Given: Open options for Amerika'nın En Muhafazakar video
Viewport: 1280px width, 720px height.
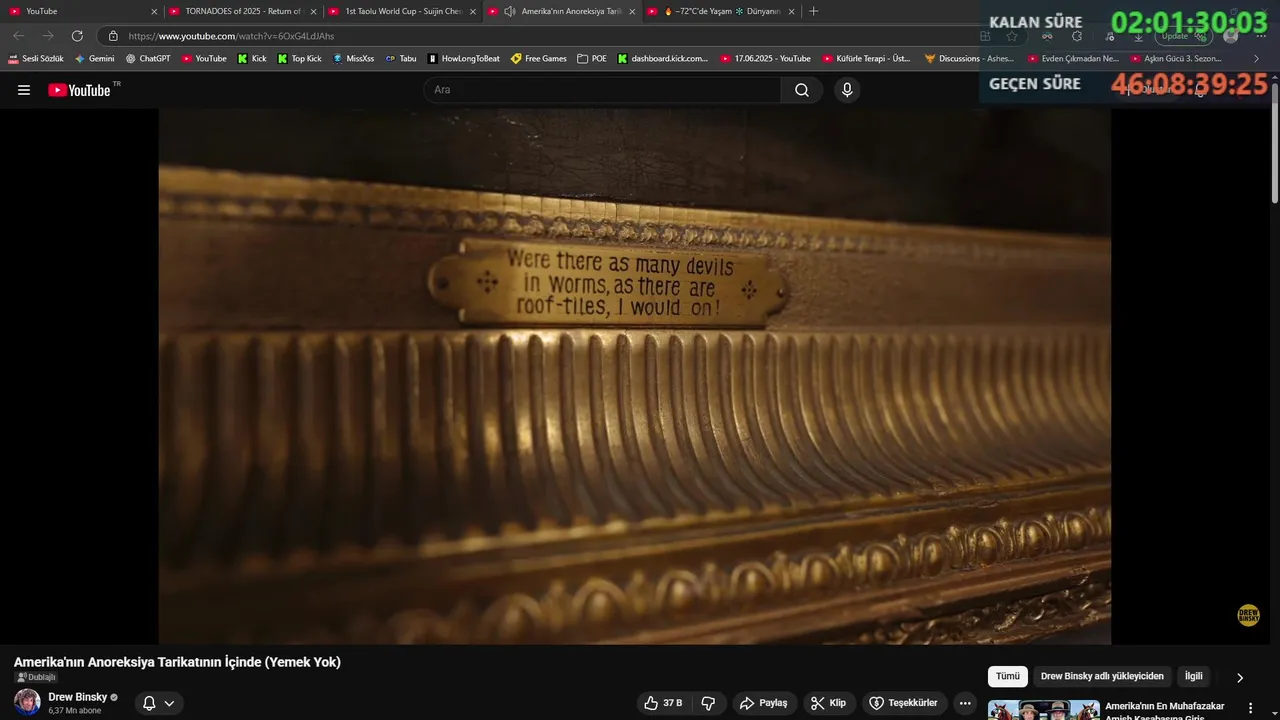Looking at the screenshot, I should tap(1250, 708).
